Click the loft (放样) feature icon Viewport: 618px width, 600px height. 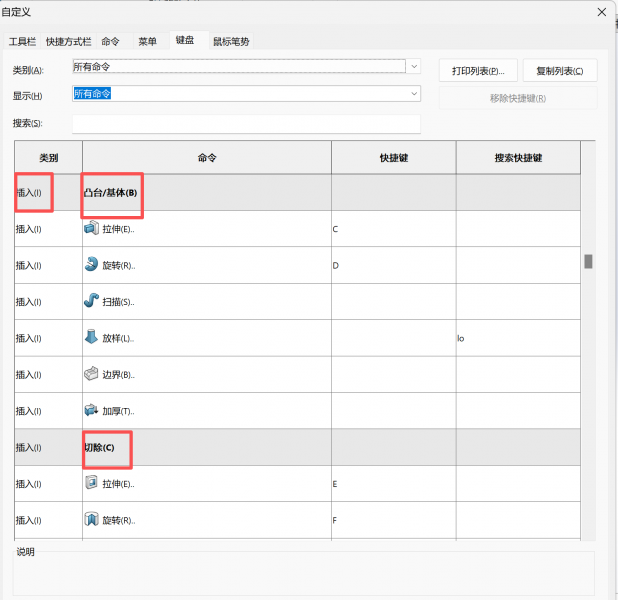tap(91, 337)
